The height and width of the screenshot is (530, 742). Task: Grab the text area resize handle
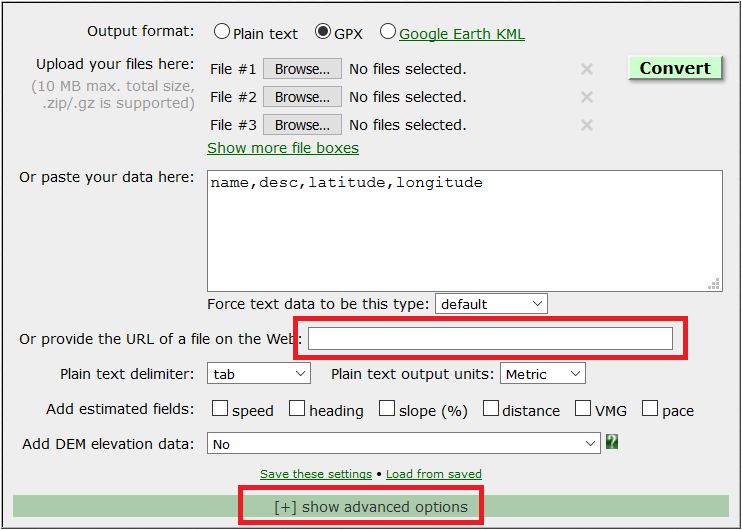pyautogui.click(x=714, y=283)
